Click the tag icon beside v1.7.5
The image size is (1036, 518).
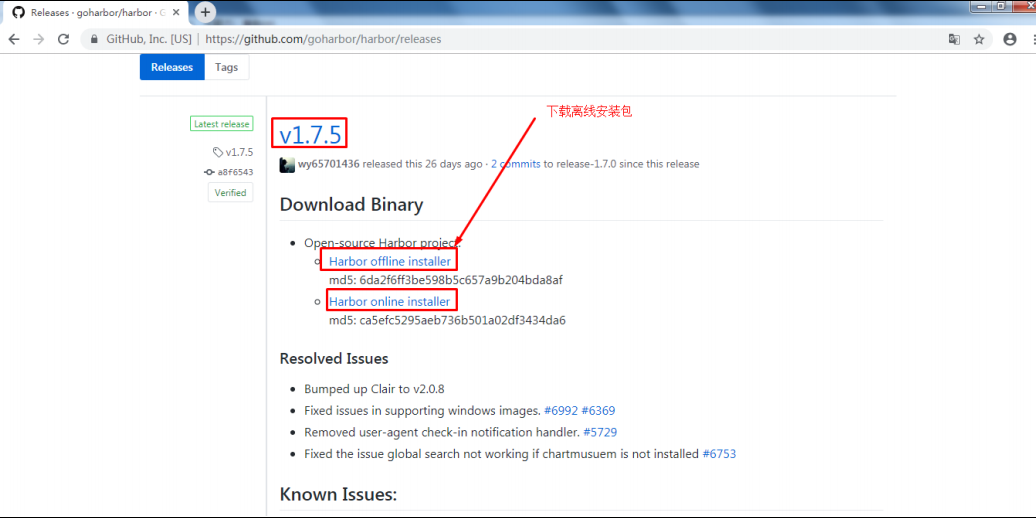218,153
